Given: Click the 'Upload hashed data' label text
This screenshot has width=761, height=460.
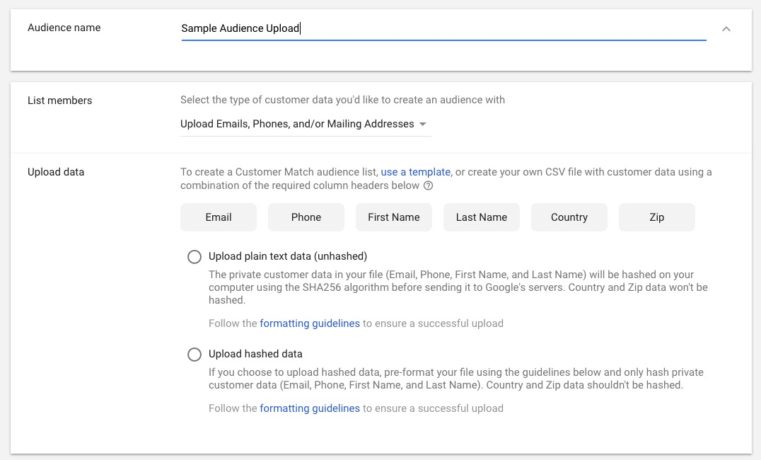Looking at the screenshot, I should [x=256, y=354].
